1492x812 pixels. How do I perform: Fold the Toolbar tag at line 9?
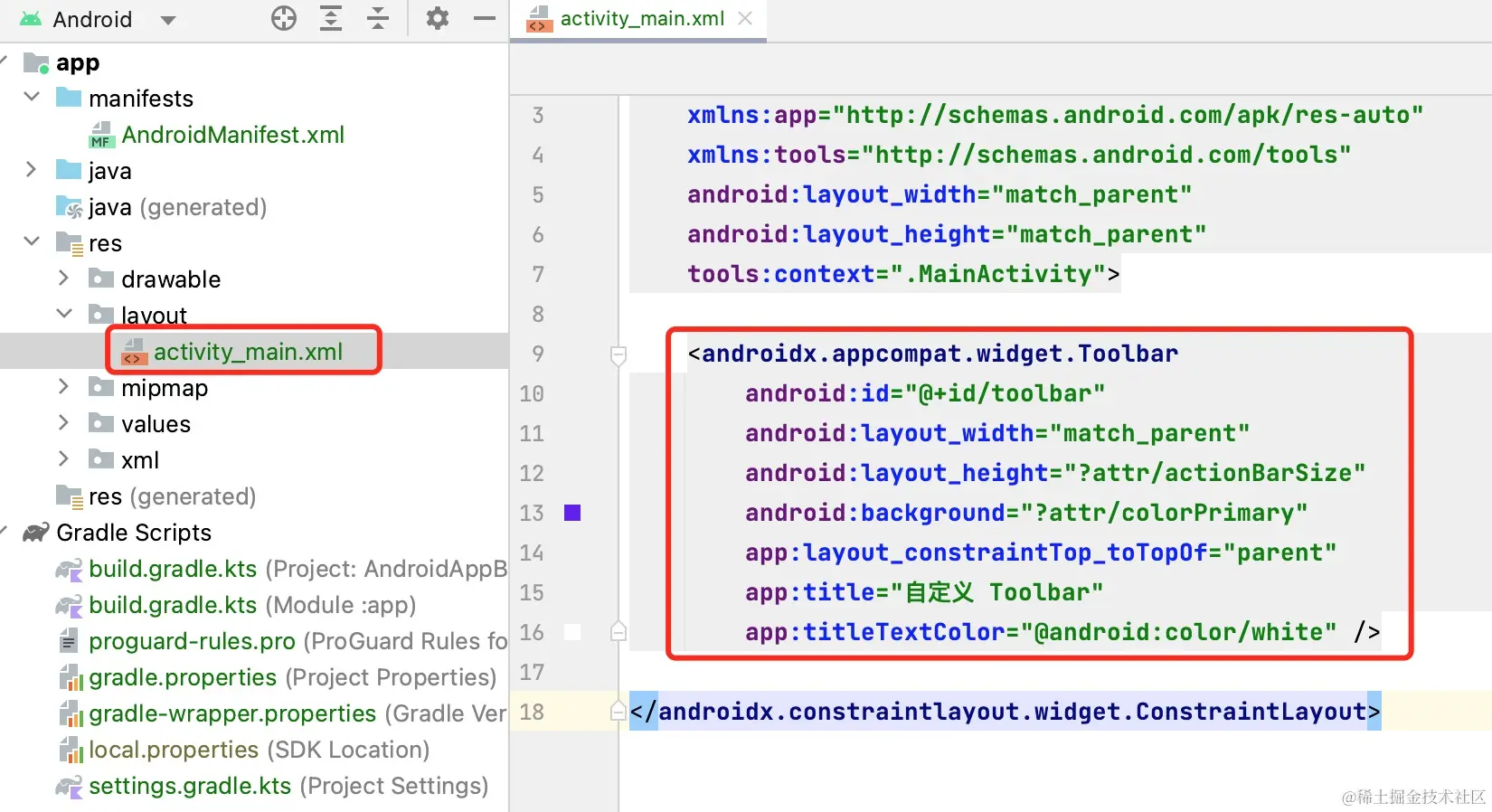pos(619,355)
